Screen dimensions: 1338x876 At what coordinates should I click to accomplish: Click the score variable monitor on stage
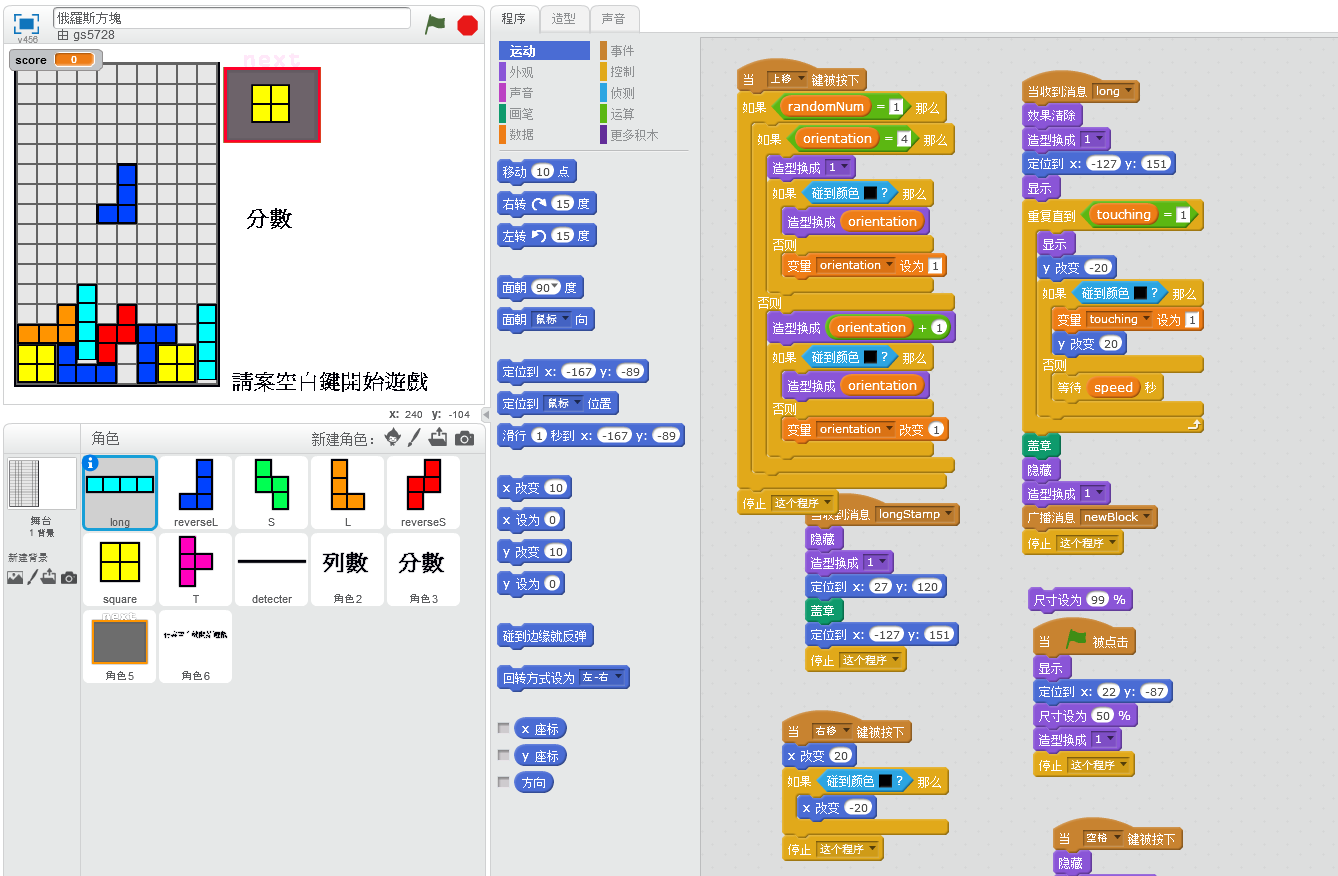(x=56, y=60)
